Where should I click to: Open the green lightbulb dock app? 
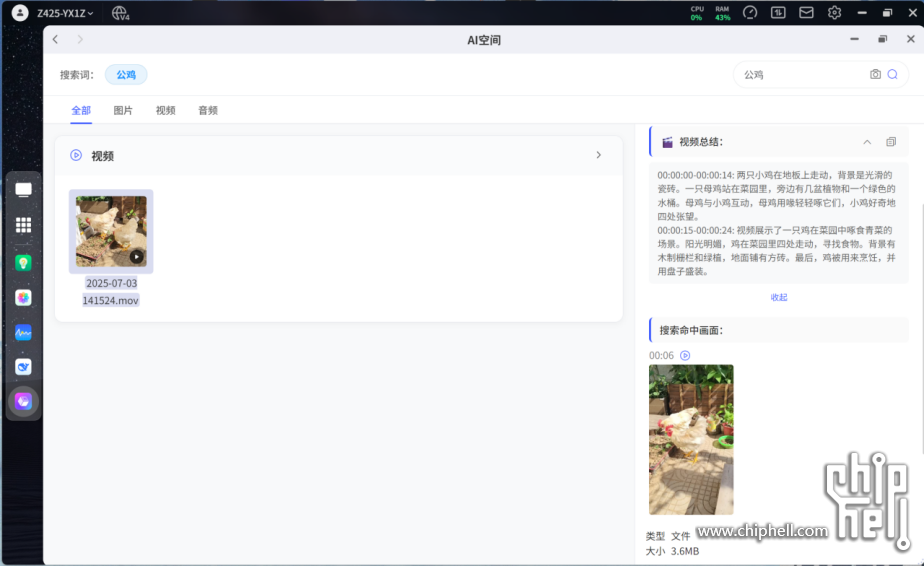(x=23, y=263)
